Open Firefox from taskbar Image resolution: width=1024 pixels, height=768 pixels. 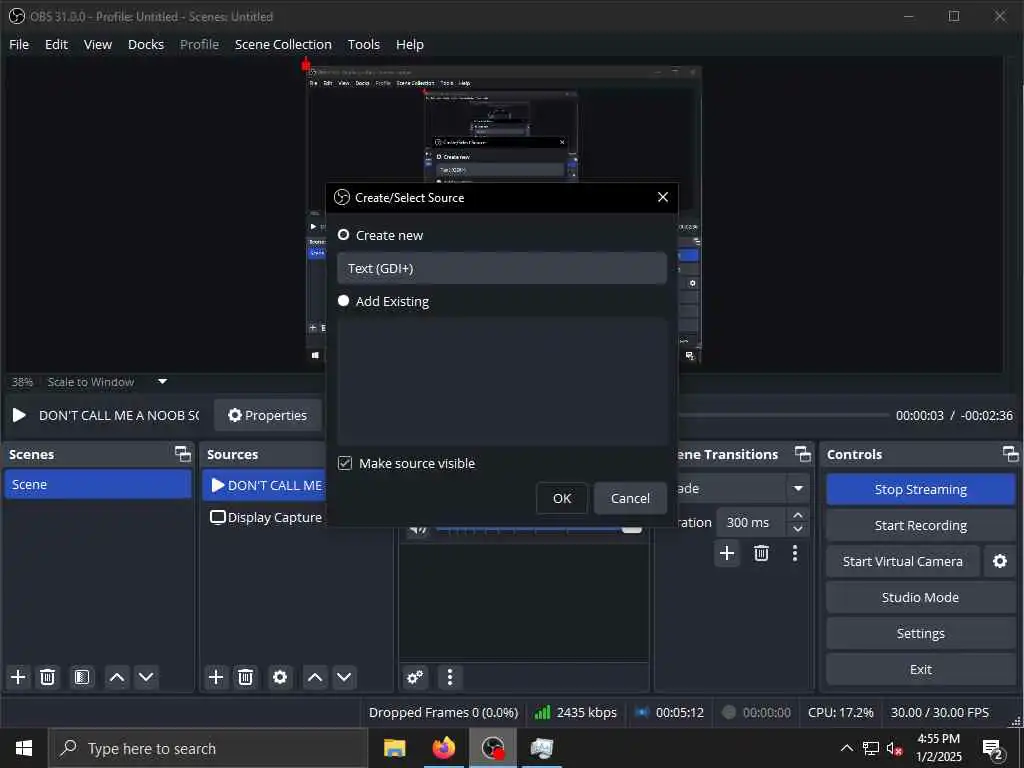(444, 748)
